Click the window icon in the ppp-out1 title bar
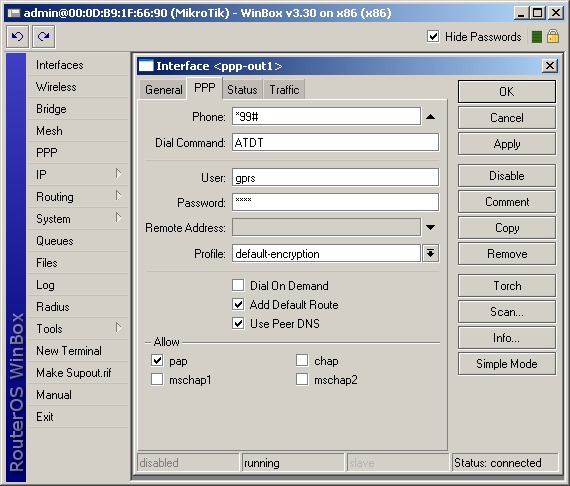Viewport: 570px width, 486px height. 146,66
